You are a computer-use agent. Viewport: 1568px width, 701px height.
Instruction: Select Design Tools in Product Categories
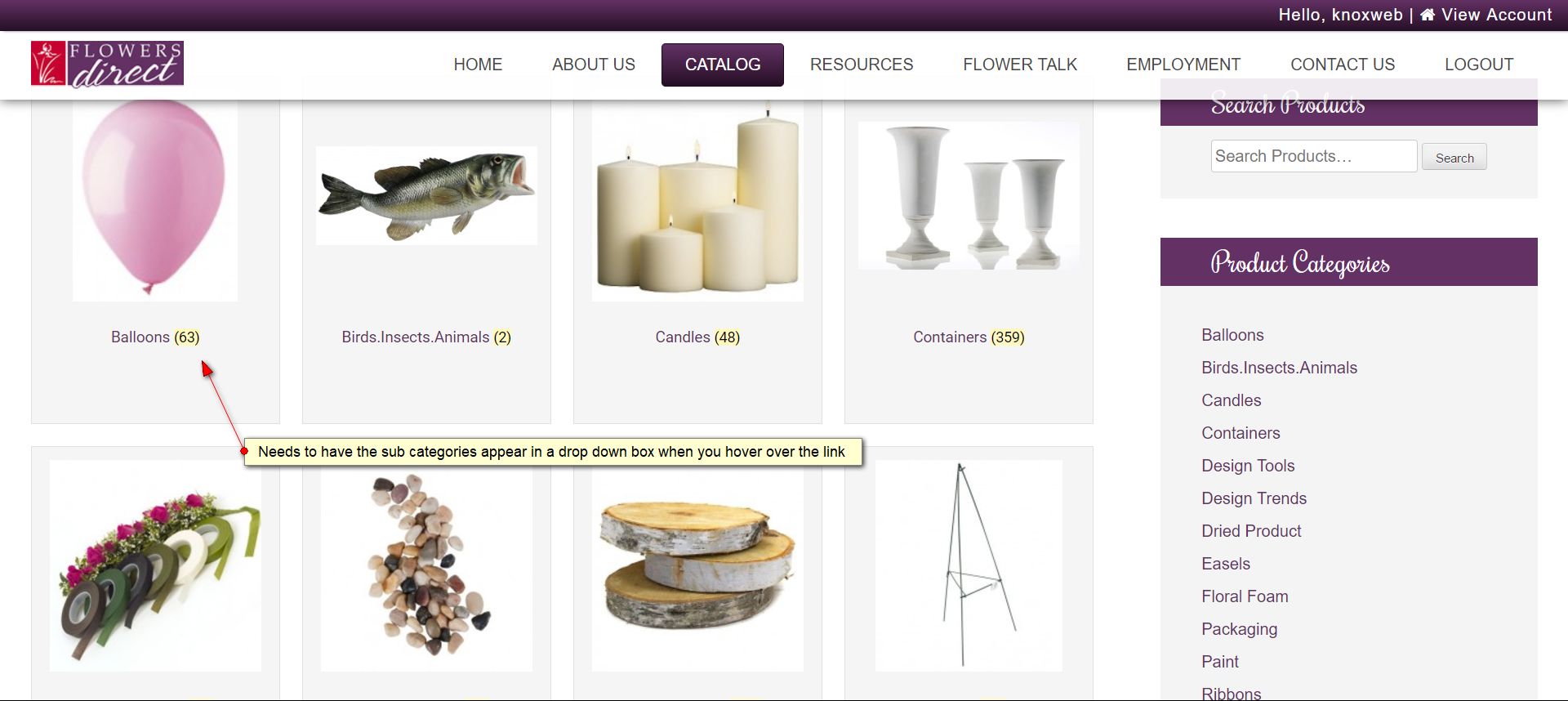pos(1248,466)
